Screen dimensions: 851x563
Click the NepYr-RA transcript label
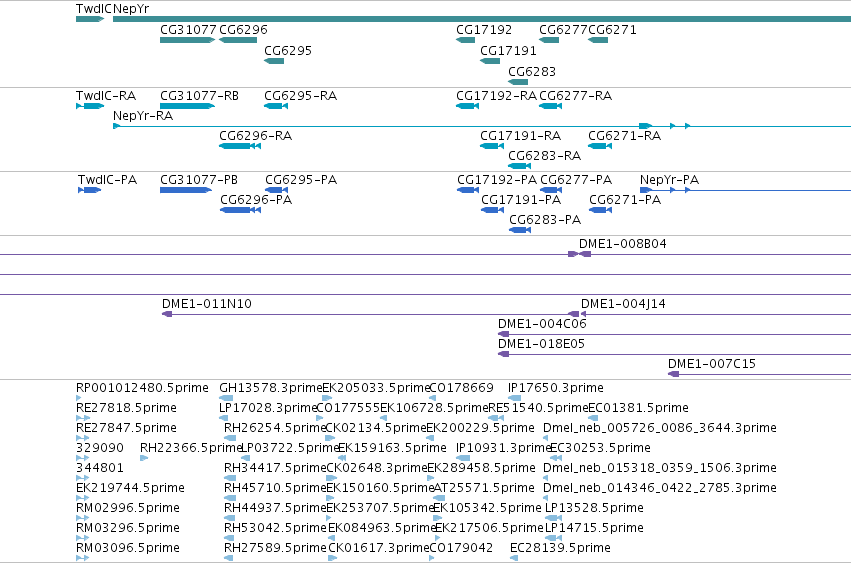[143, 116]
